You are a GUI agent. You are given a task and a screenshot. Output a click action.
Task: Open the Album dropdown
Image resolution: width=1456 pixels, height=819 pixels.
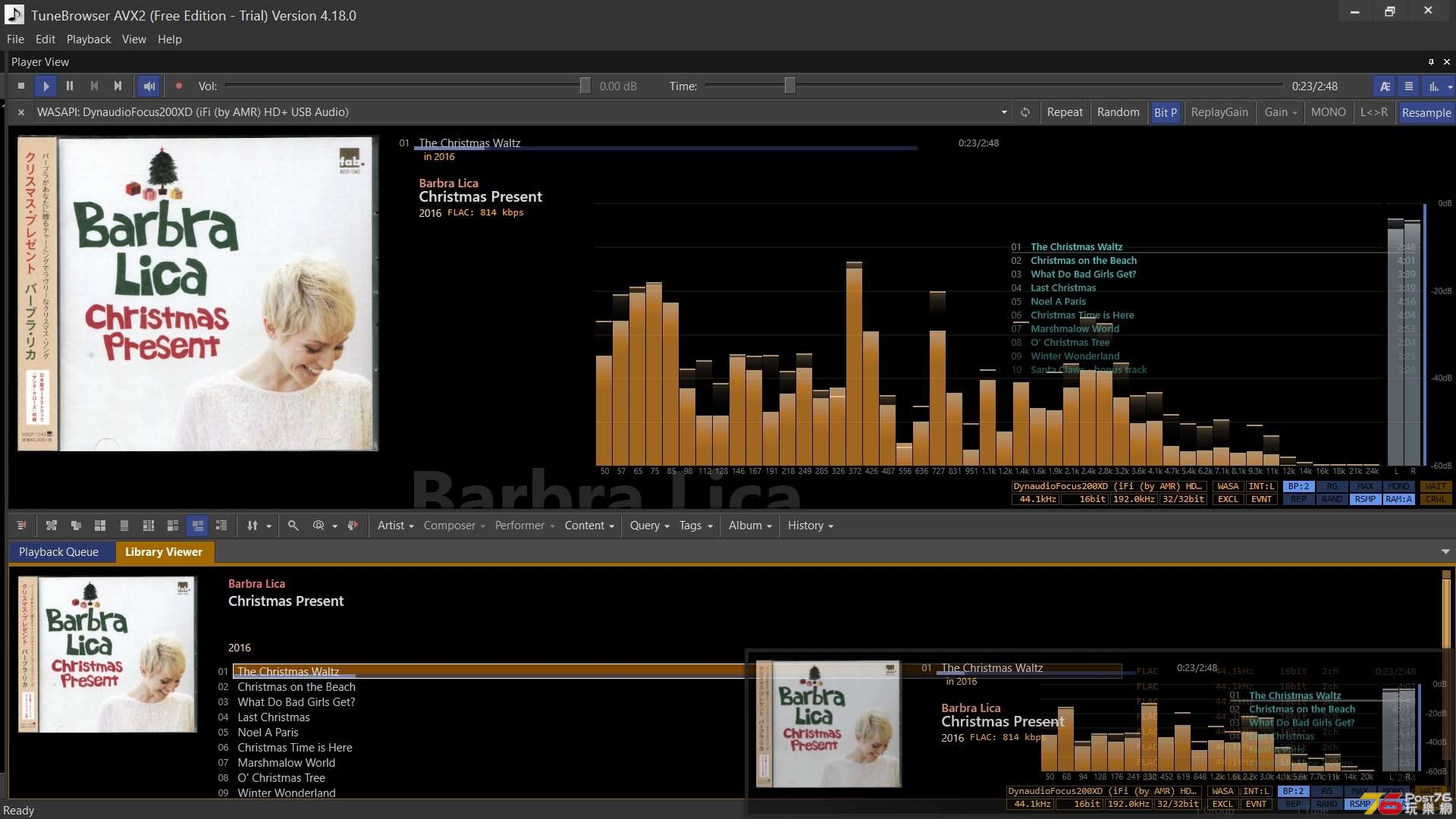tap(750, 526)
